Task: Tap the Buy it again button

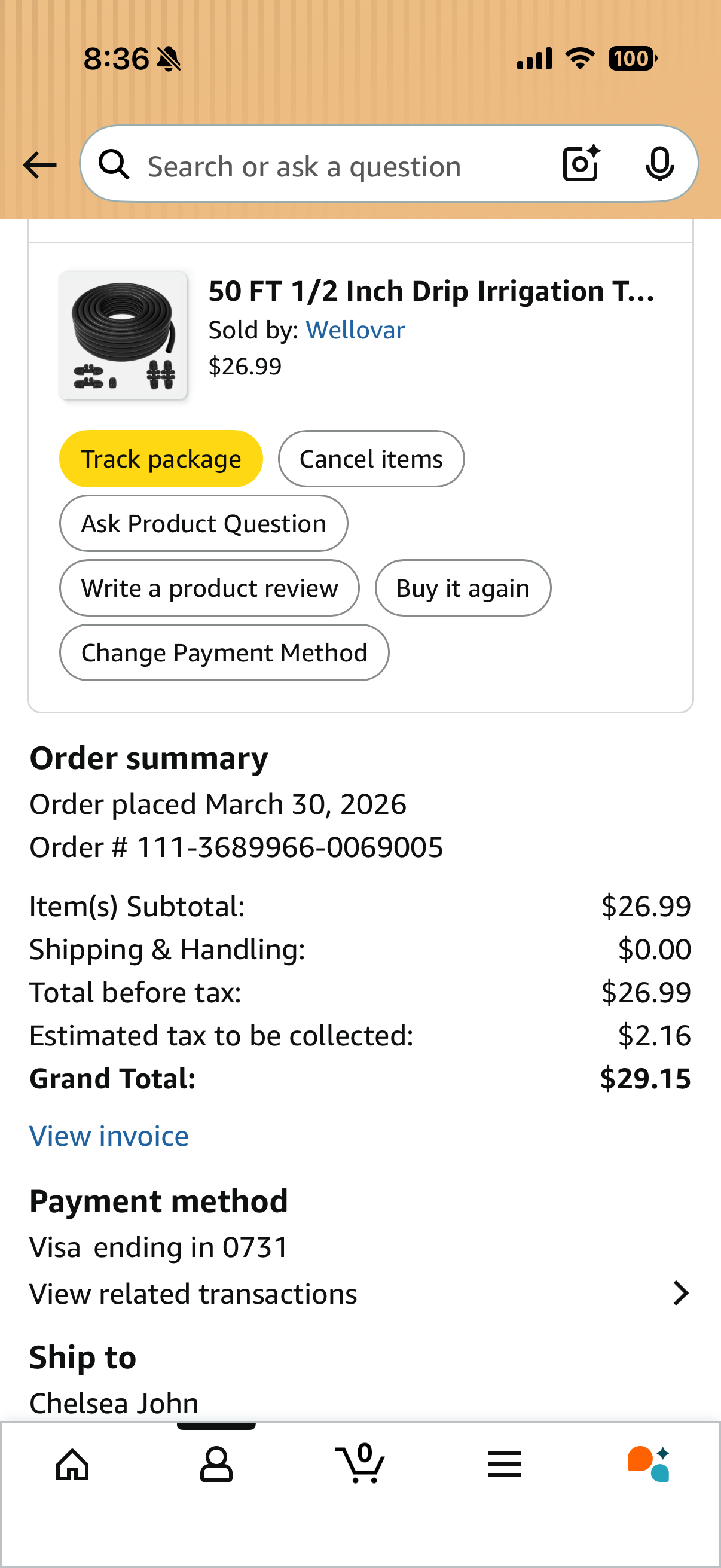Action: [462, 588]
